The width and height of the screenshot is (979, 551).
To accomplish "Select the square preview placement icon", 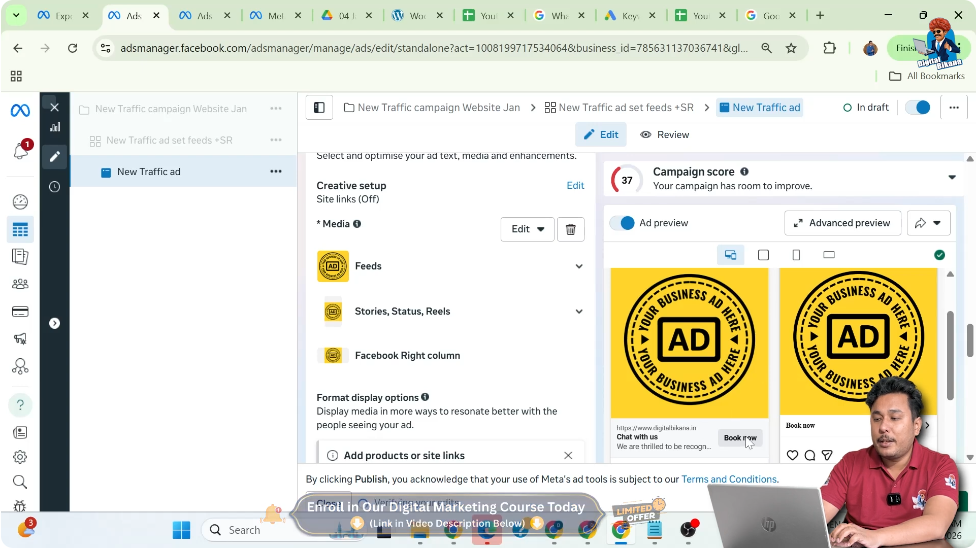I will tap(763, 255).
